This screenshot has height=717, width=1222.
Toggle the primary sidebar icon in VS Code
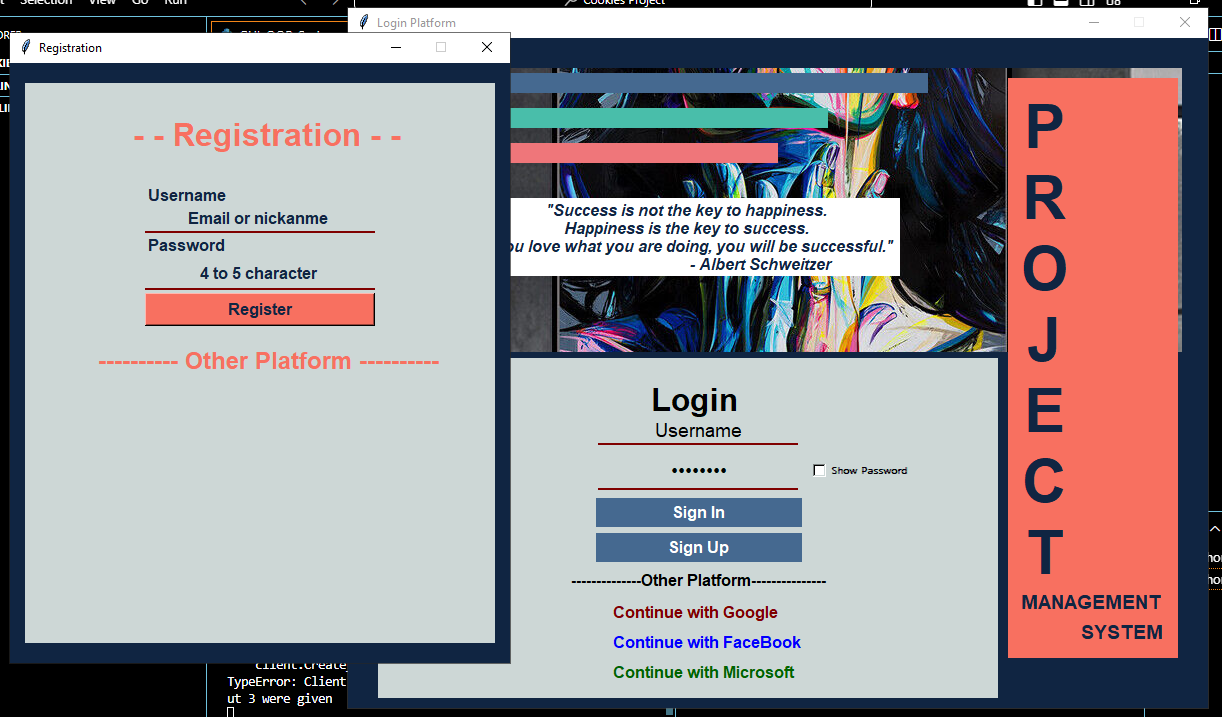pos(1036,4)
